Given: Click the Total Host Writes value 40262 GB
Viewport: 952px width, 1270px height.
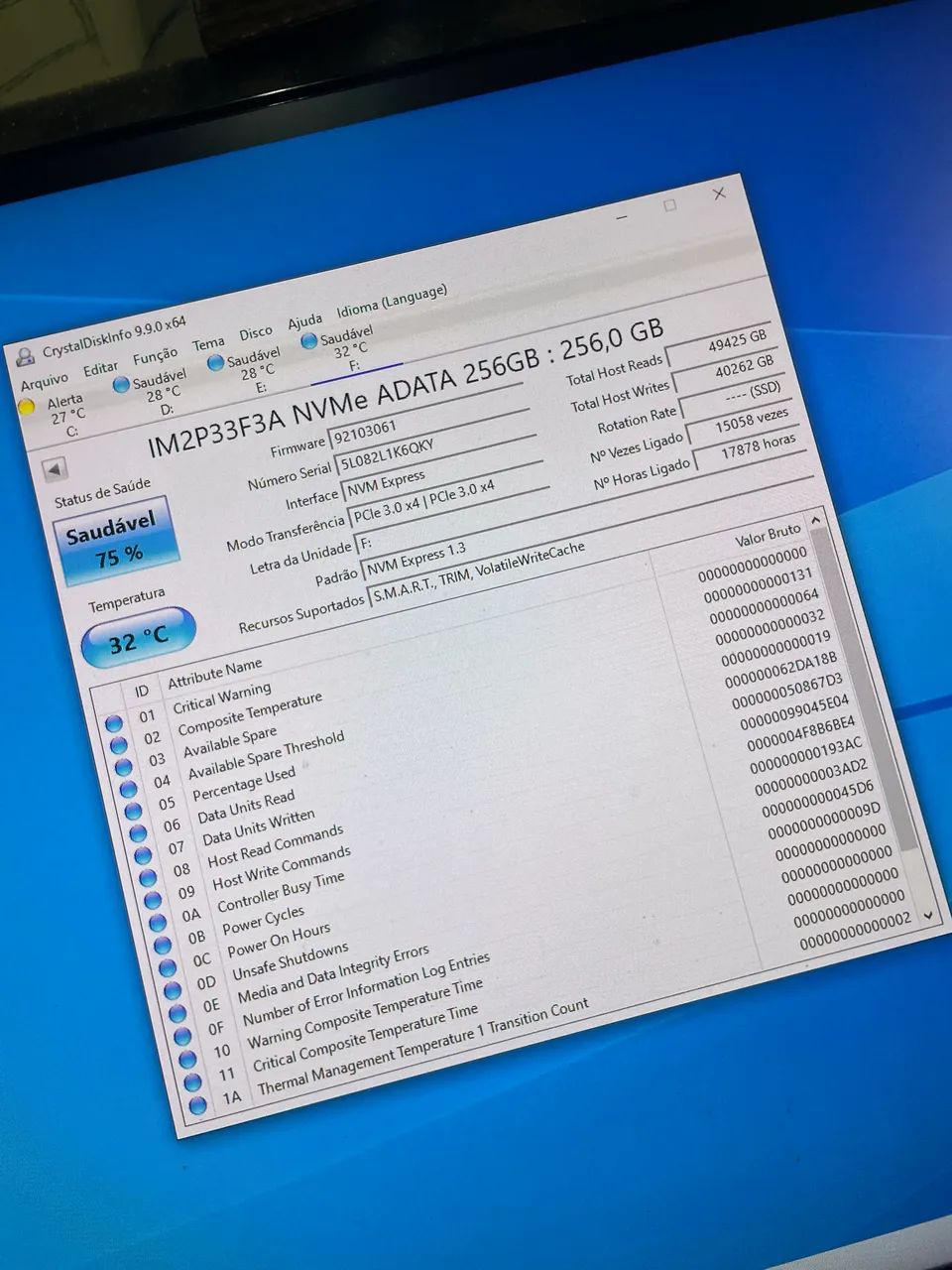Looking at the screenshot, I should point(727,369).
